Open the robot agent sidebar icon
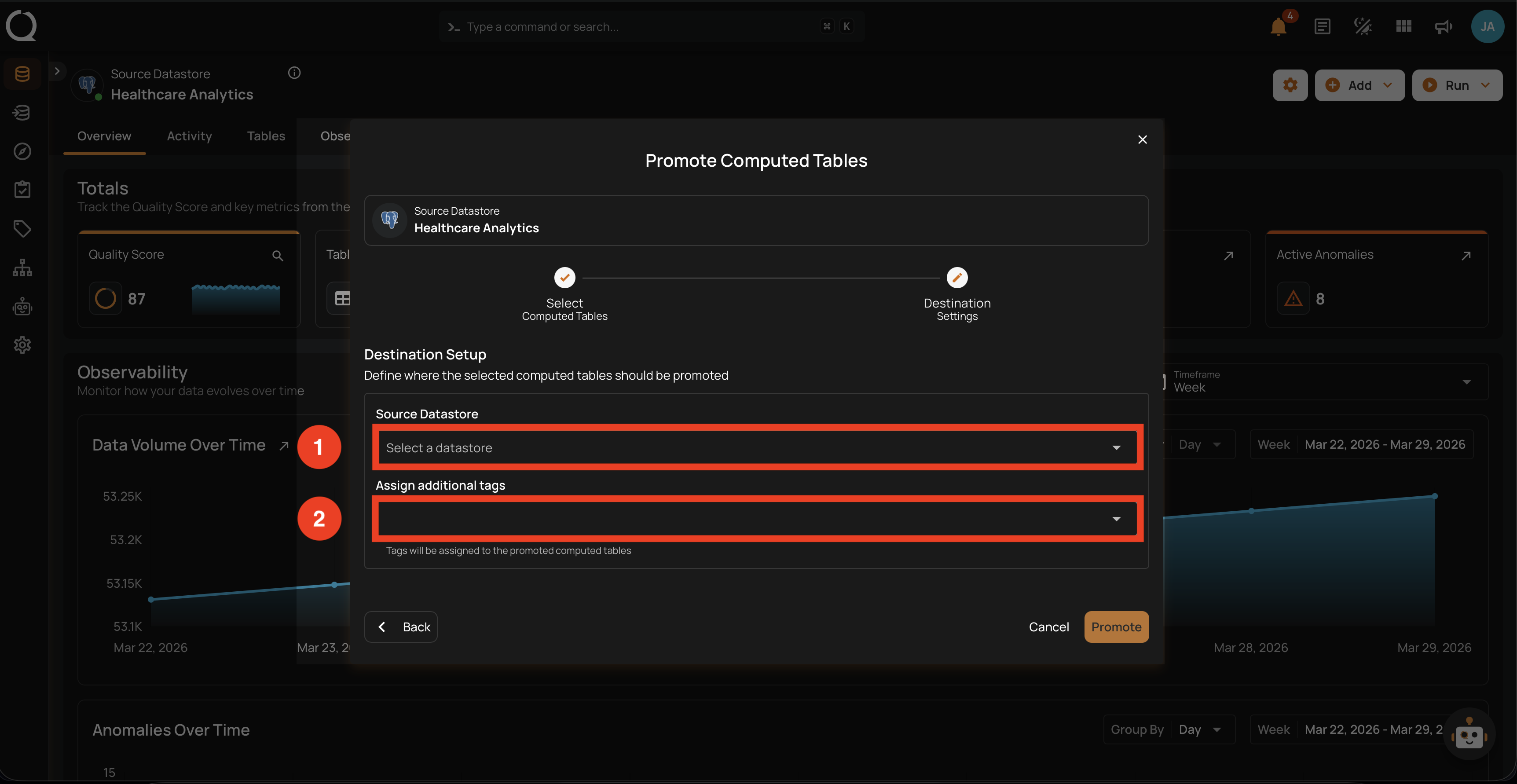This screenshot has height=784, width=1517. [22, 306]
